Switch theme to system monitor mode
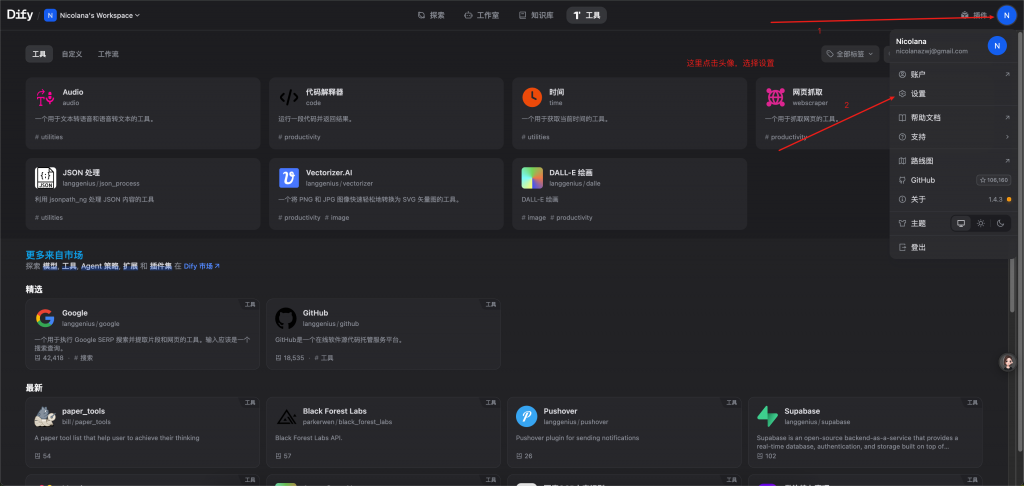 point(961,223)
